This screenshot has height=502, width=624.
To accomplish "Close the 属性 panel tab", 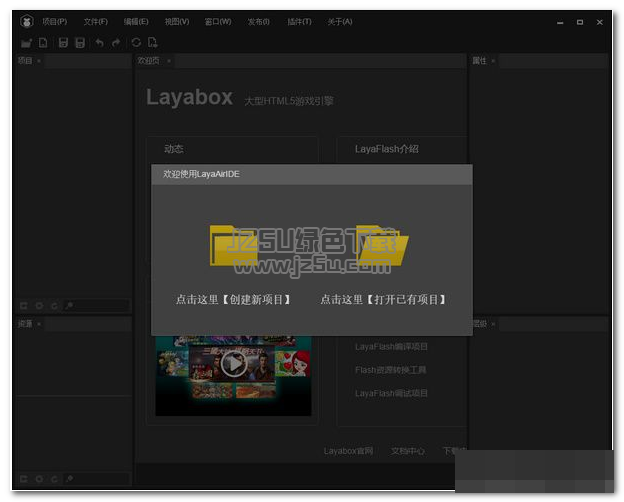I will (493, 61).
